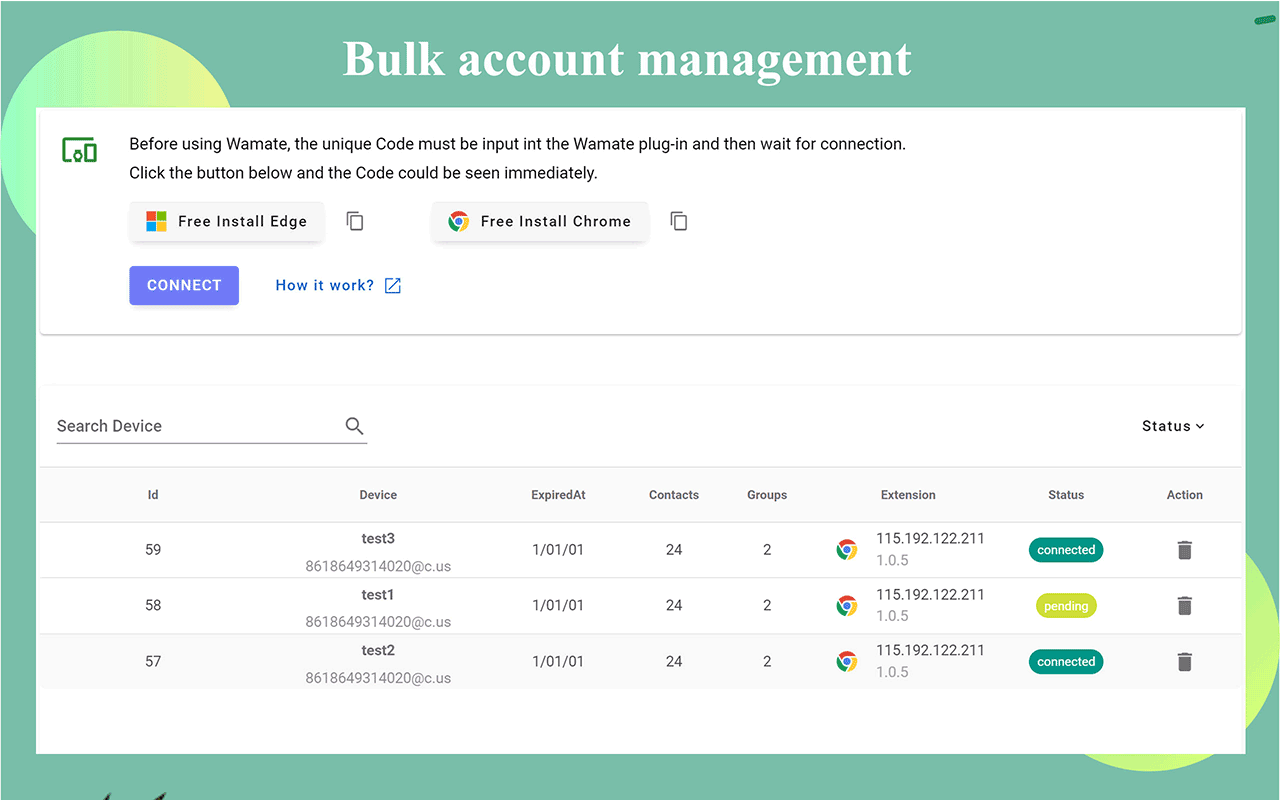The height and width of the screenshot is (800, 1280).
Task: Click Id cell 59
Action: (x=153, y=550)
